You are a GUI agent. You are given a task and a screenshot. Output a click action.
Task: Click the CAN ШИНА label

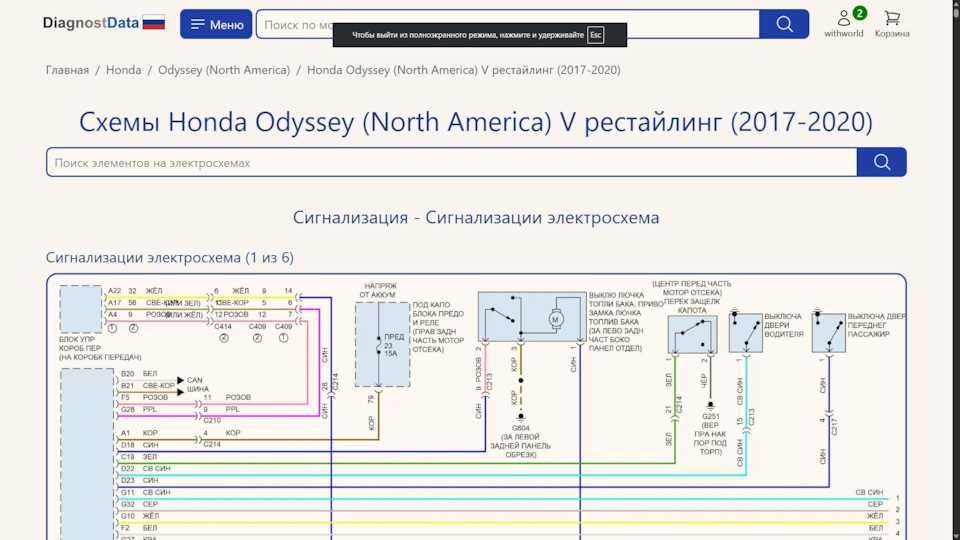[x=197, y=384]
